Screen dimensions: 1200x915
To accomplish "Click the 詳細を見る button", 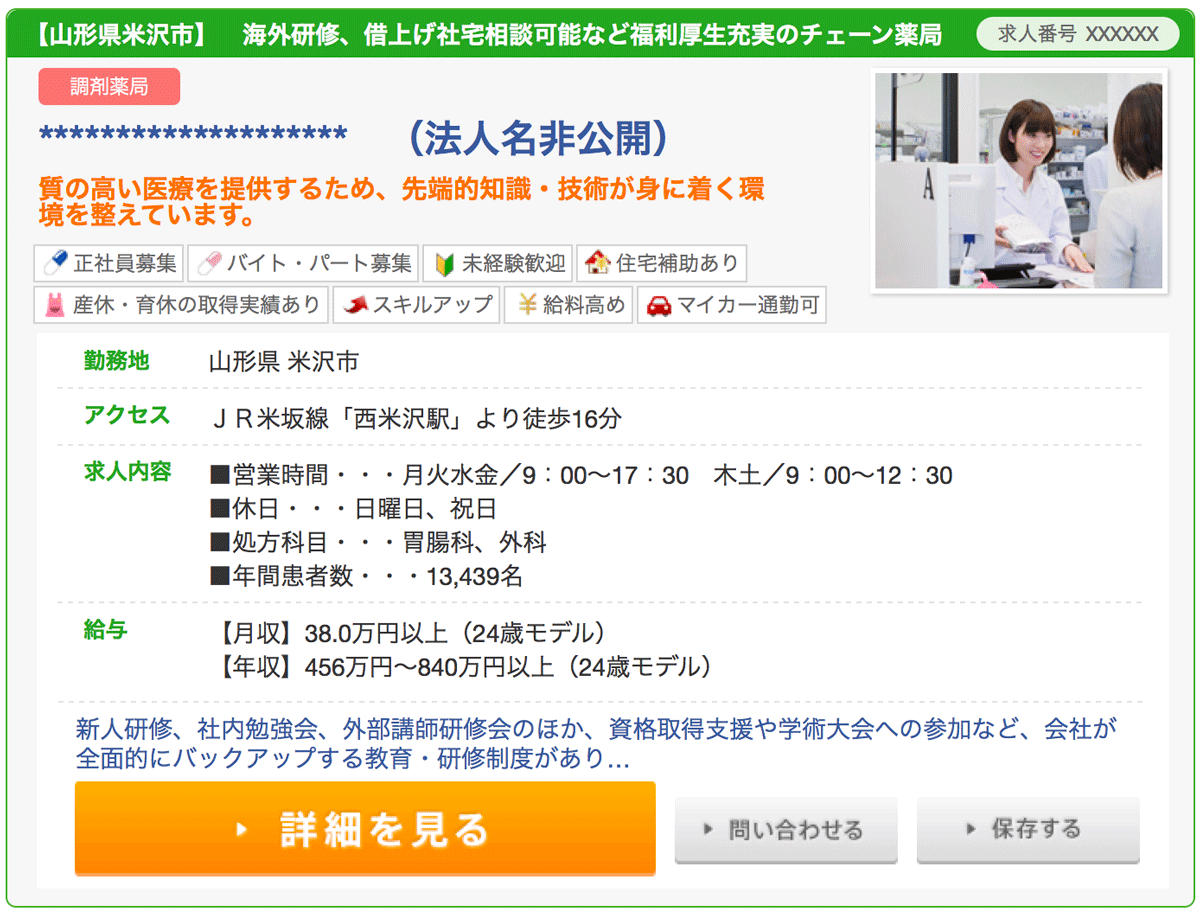I will coord(365,830).
